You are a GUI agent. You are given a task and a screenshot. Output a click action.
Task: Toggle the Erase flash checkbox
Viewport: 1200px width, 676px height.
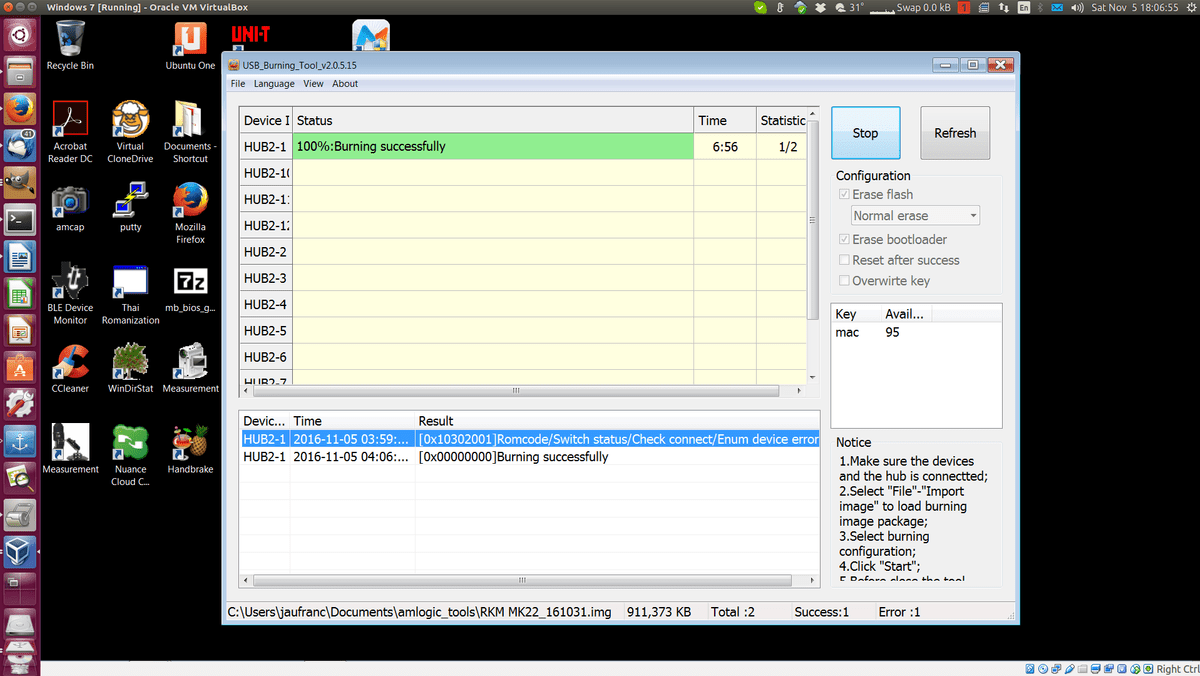pyautogui.click(x=845, y=195)
